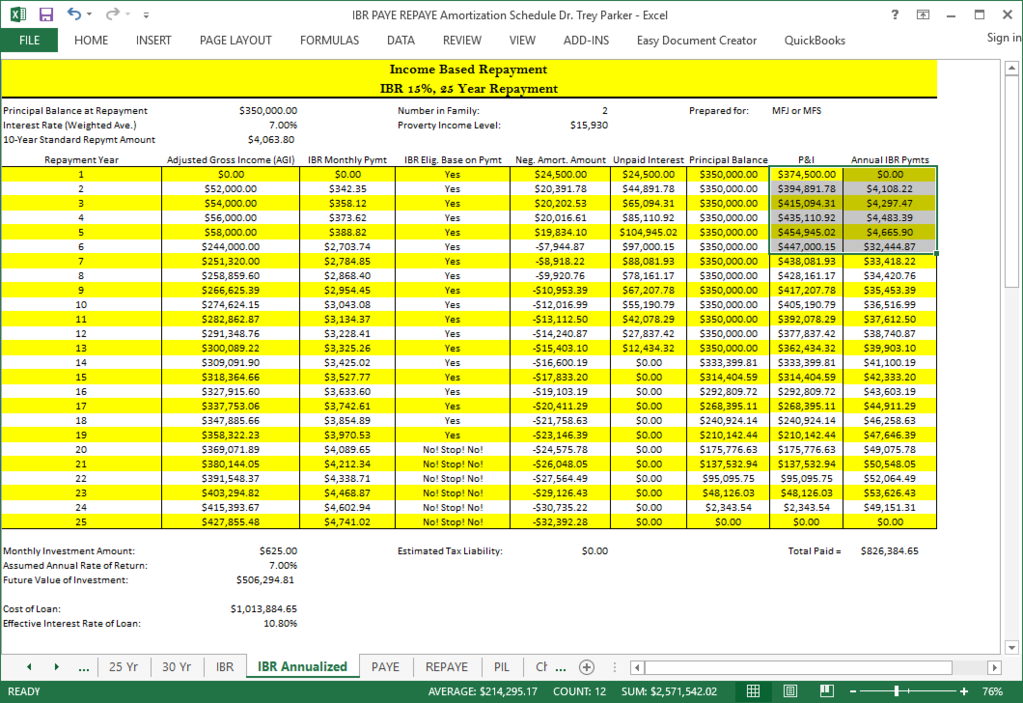Viewport: 1023px width, 703px height.
Task: Click Sign in link
Action: pos(1003,38)
